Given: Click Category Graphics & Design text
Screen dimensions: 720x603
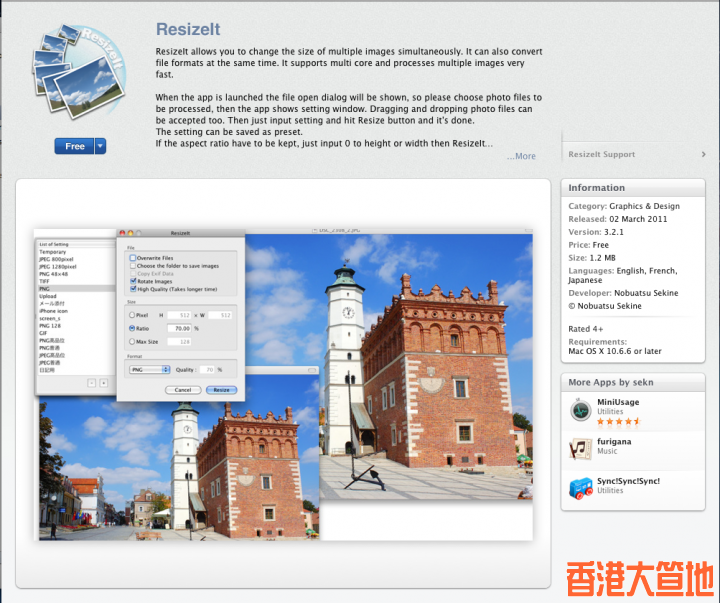Looking at the screenshot, I should [x=624, y=206].
